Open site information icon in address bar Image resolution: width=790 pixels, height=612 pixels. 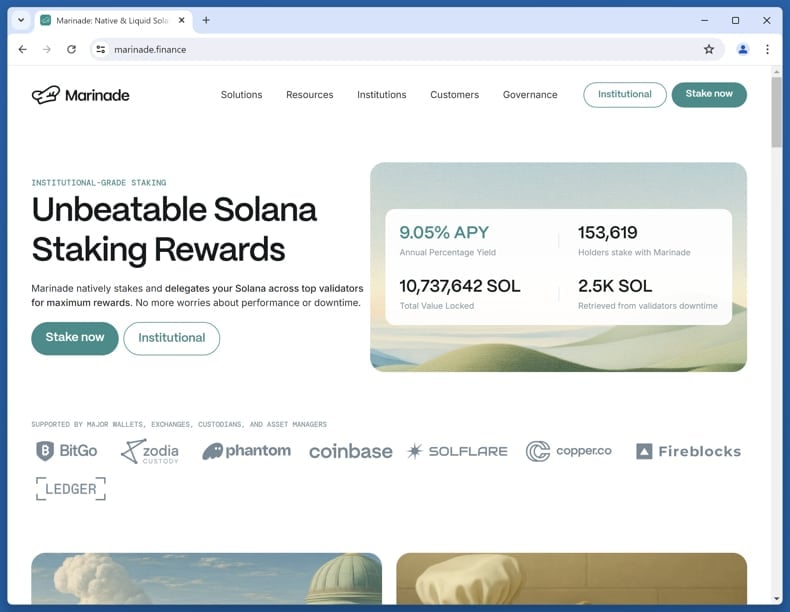click(101, 49)
